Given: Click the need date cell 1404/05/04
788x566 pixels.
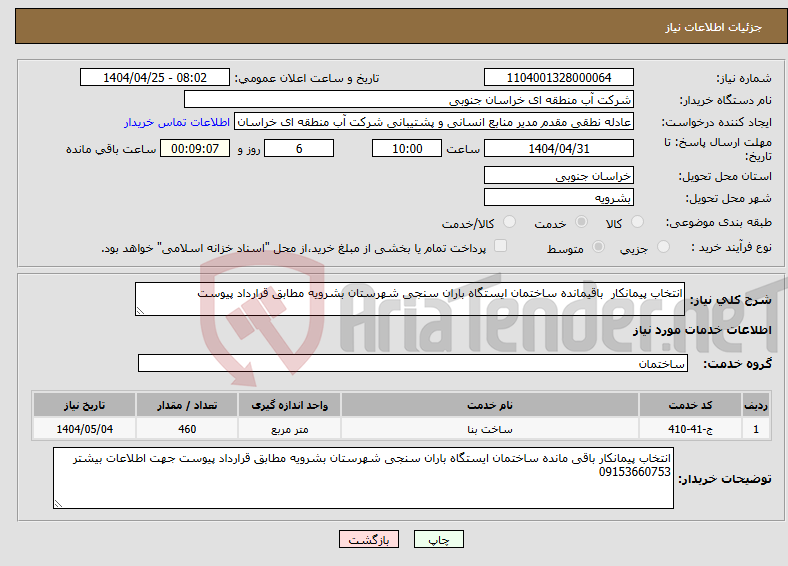Looking at the screenshot, I should pyautogui.click(x=84, y=429).
